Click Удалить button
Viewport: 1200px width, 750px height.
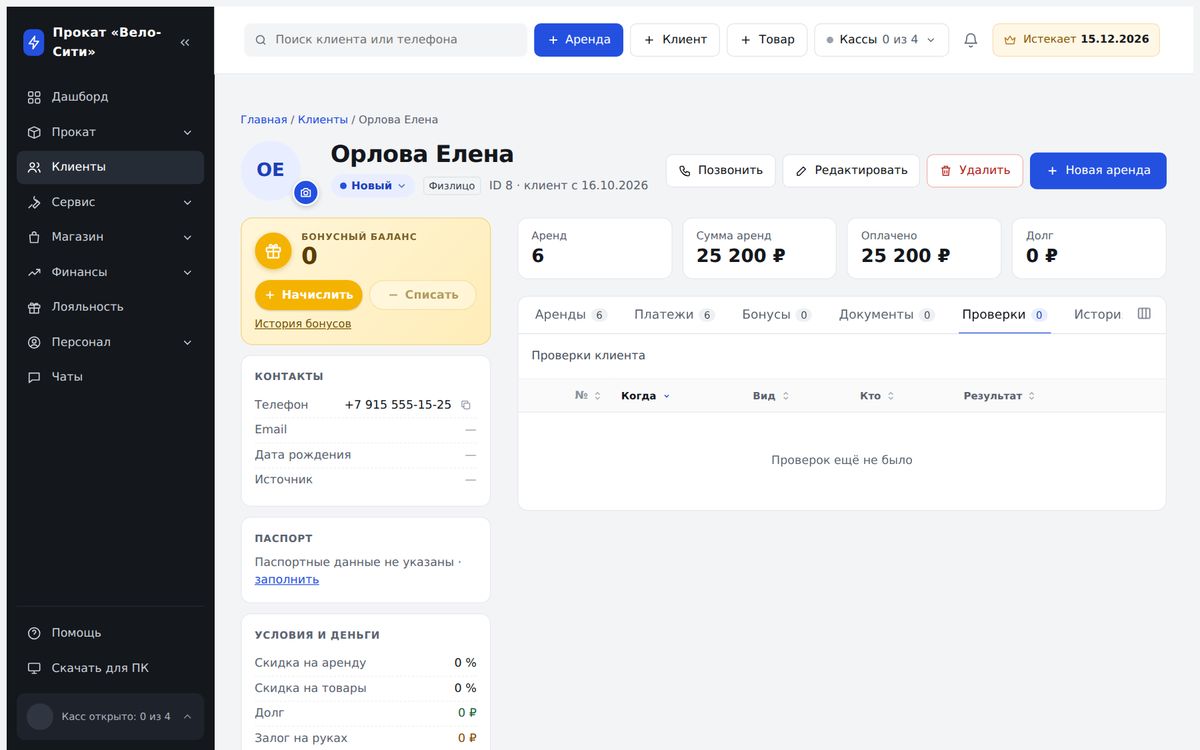[x=975, y=170]
